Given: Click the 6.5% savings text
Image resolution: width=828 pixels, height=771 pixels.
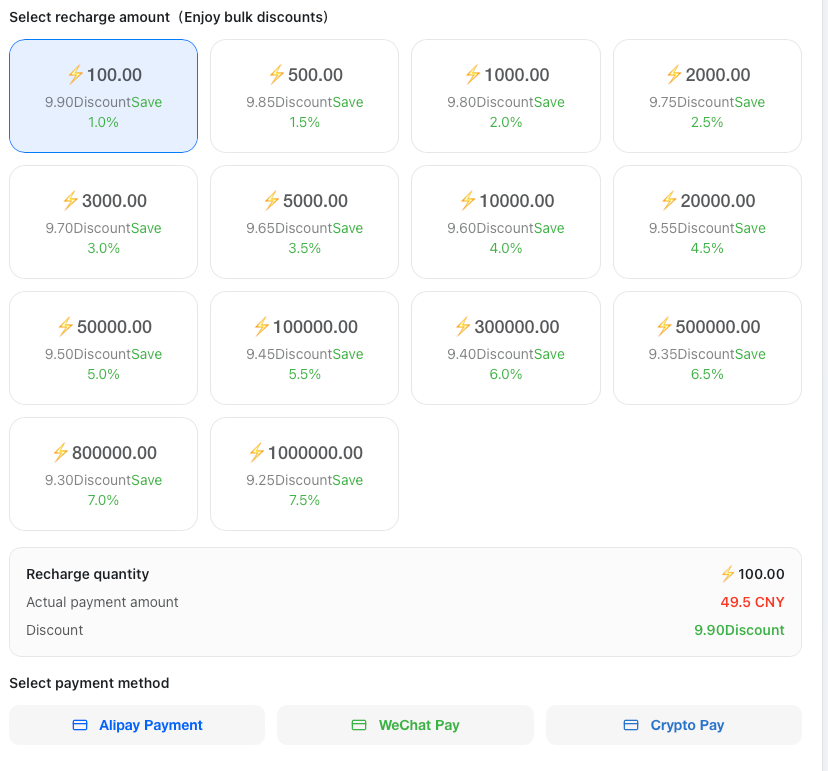Looking at the screenshot, I should (x=707, y=374).
